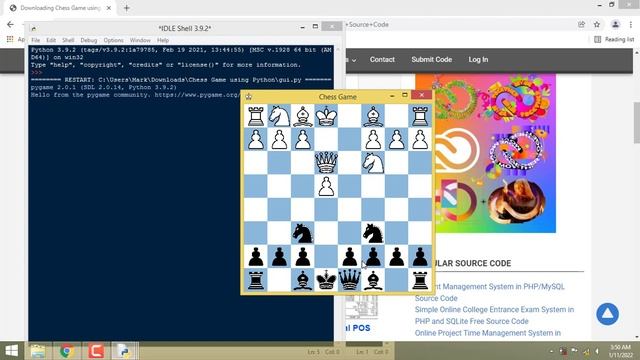Click the white pawn advanced to the center
The image size is (640, 360).
coord(326,186)
